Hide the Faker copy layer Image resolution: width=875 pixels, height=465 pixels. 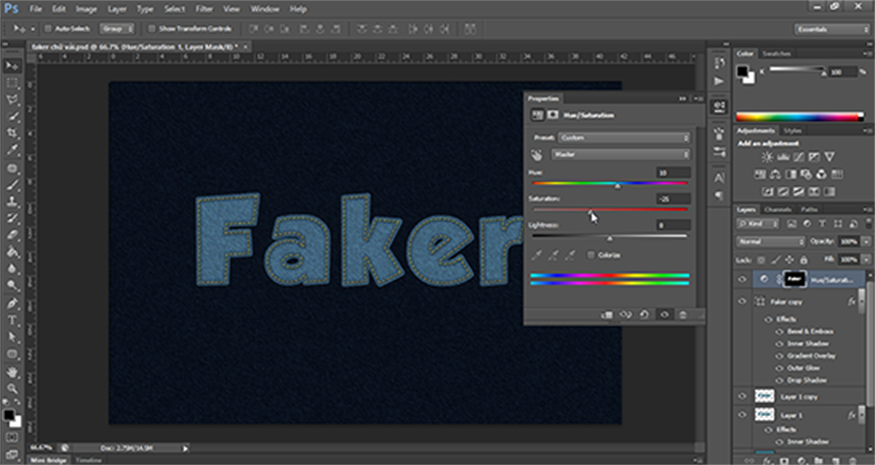742,301
